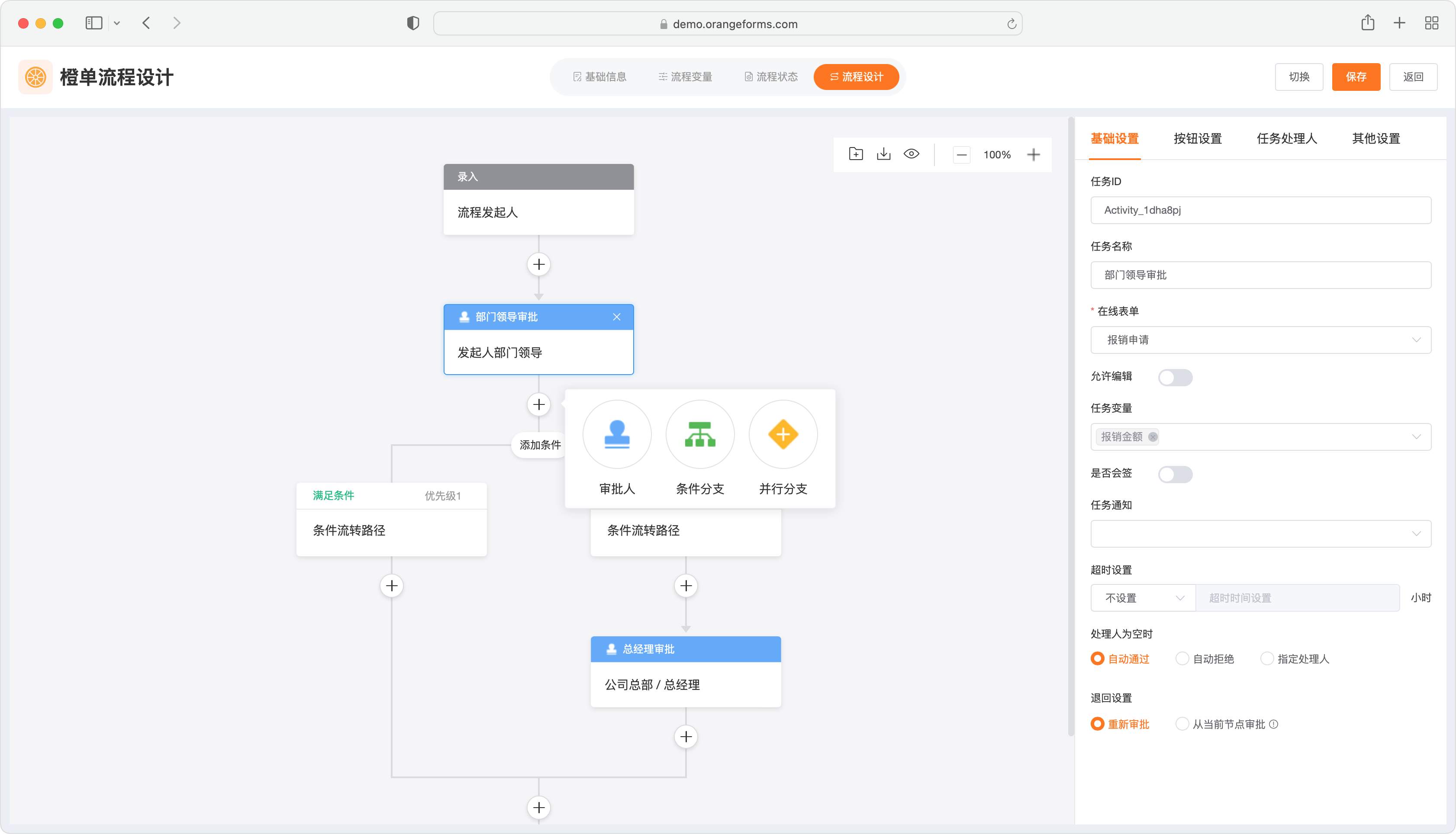
Task: Click the preview eye icon
Action: pos(911,154)
